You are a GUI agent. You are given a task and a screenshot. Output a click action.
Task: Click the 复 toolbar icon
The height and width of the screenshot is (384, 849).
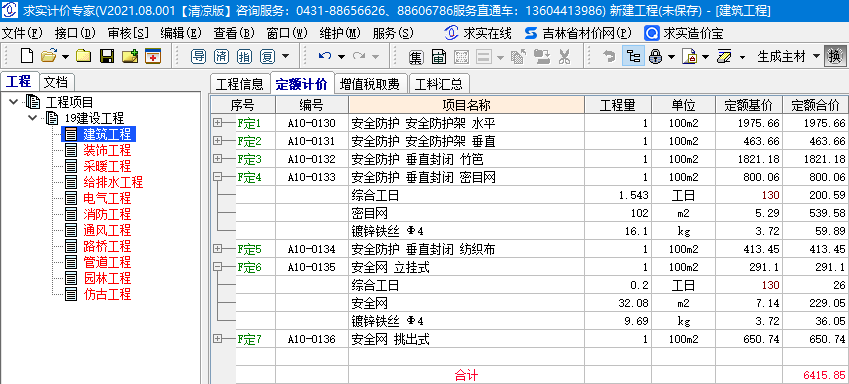(267, 56)
